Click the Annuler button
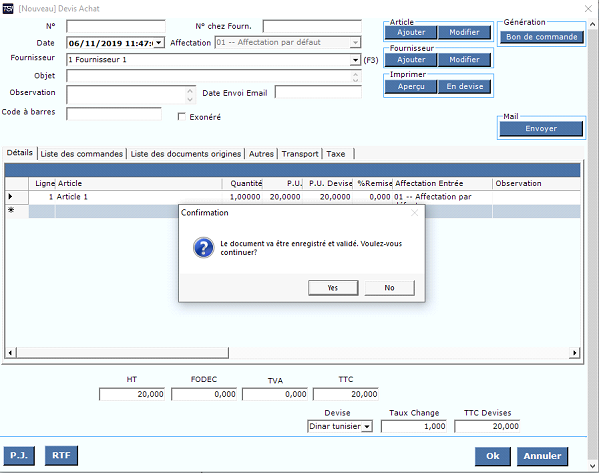Screen dimensions: 600x473 tap(542, 456)
